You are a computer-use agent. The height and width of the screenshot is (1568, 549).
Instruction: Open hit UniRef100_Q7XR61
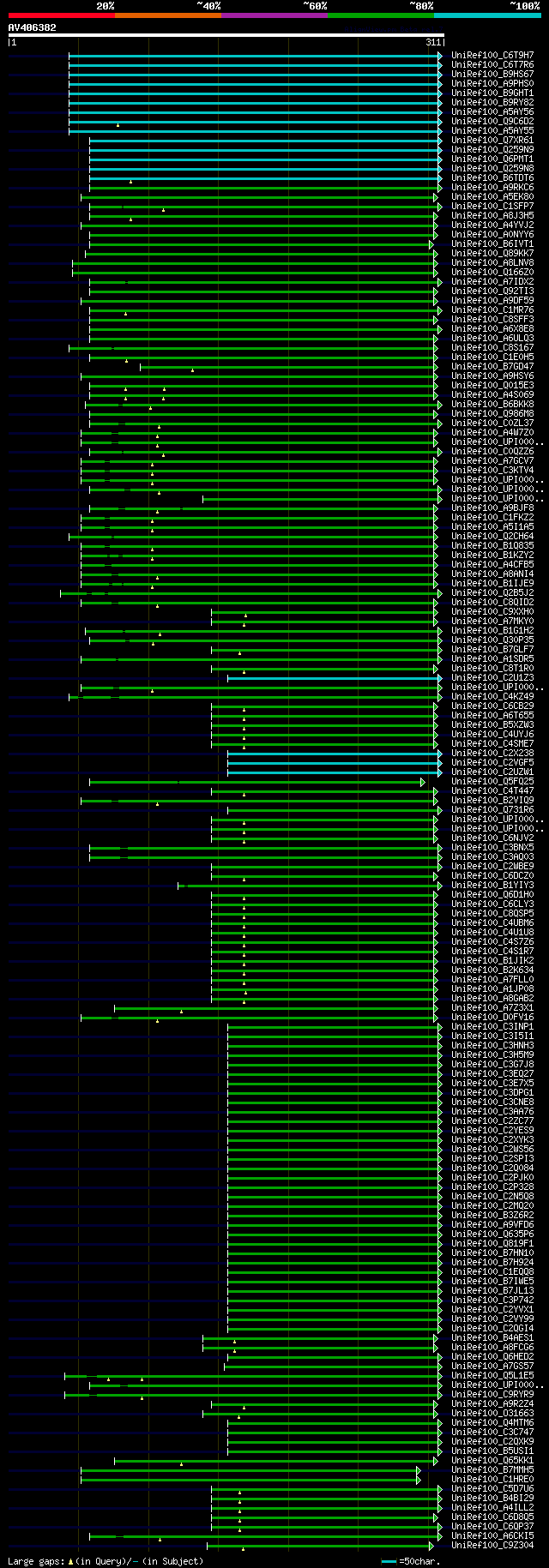[x=492, y=141]
